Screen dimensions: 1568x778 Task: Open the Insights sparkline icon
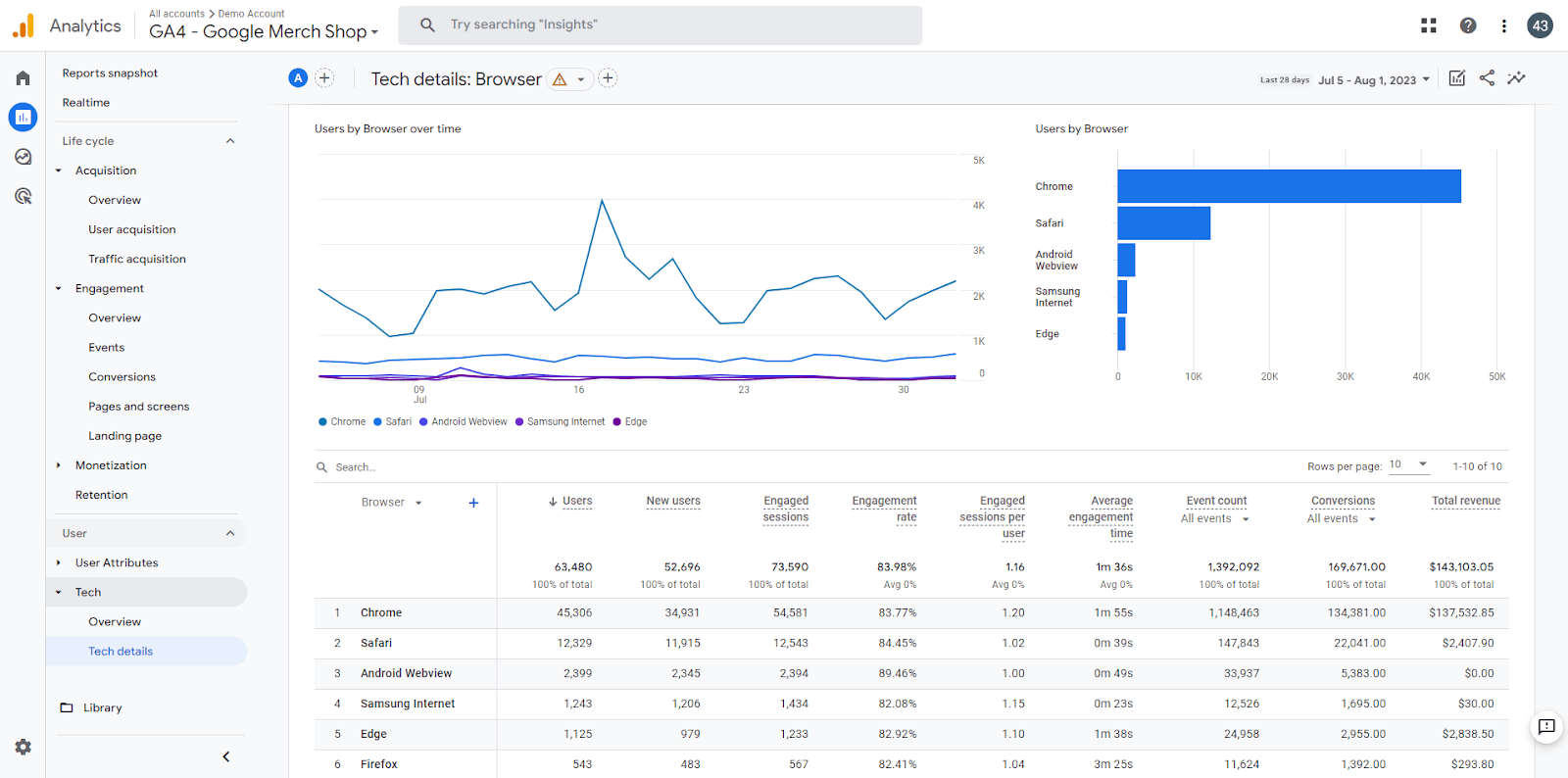[x=1516, y=78]
